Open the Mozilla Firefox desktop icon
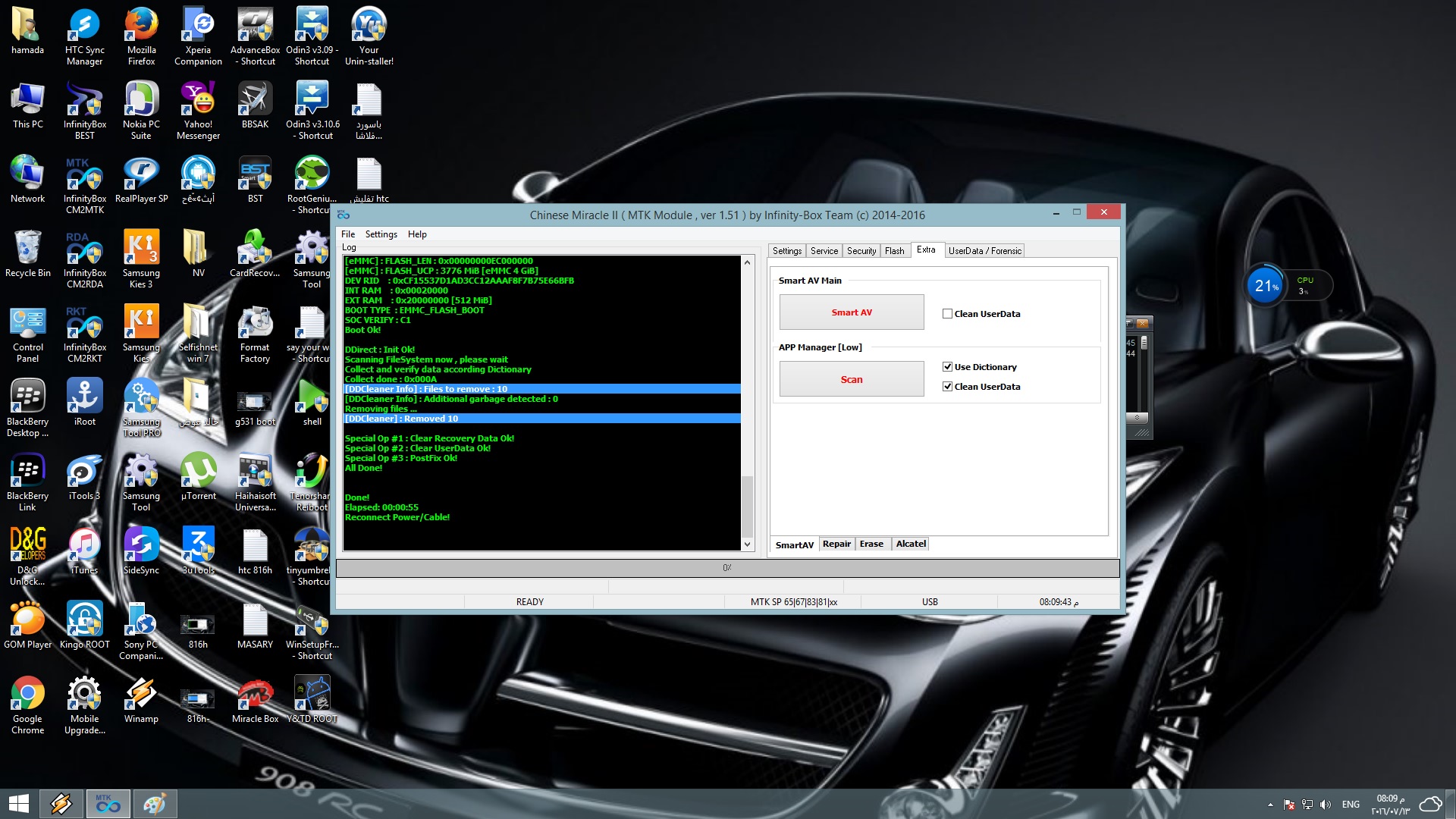This screenshot has width=1456, height=819. 141,36
